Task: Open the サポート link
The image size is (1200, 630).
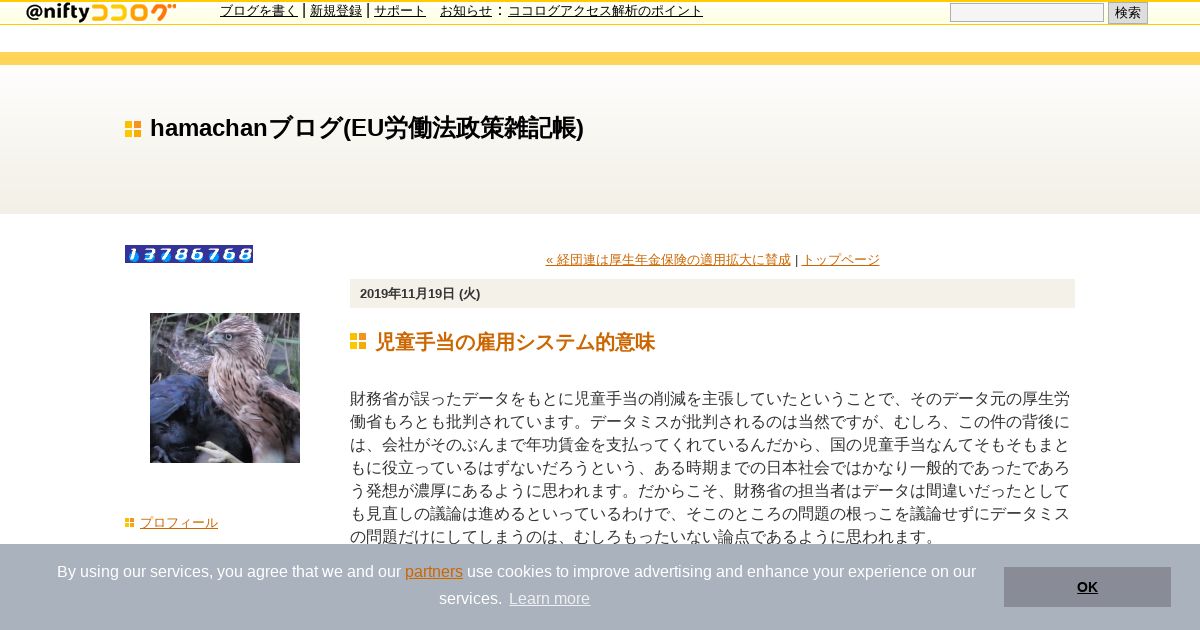Action: [x=400, y=11]
